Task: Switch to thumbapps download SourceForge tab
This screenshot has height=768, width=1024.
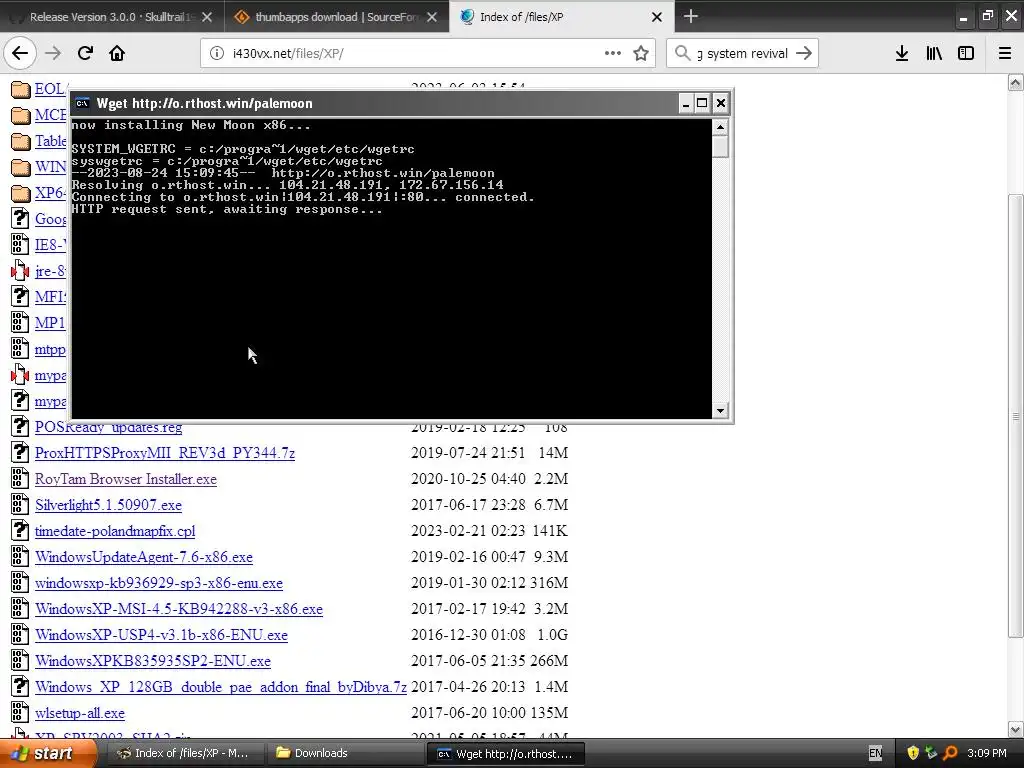Action: pyautogui.click(x=337, y=17)
